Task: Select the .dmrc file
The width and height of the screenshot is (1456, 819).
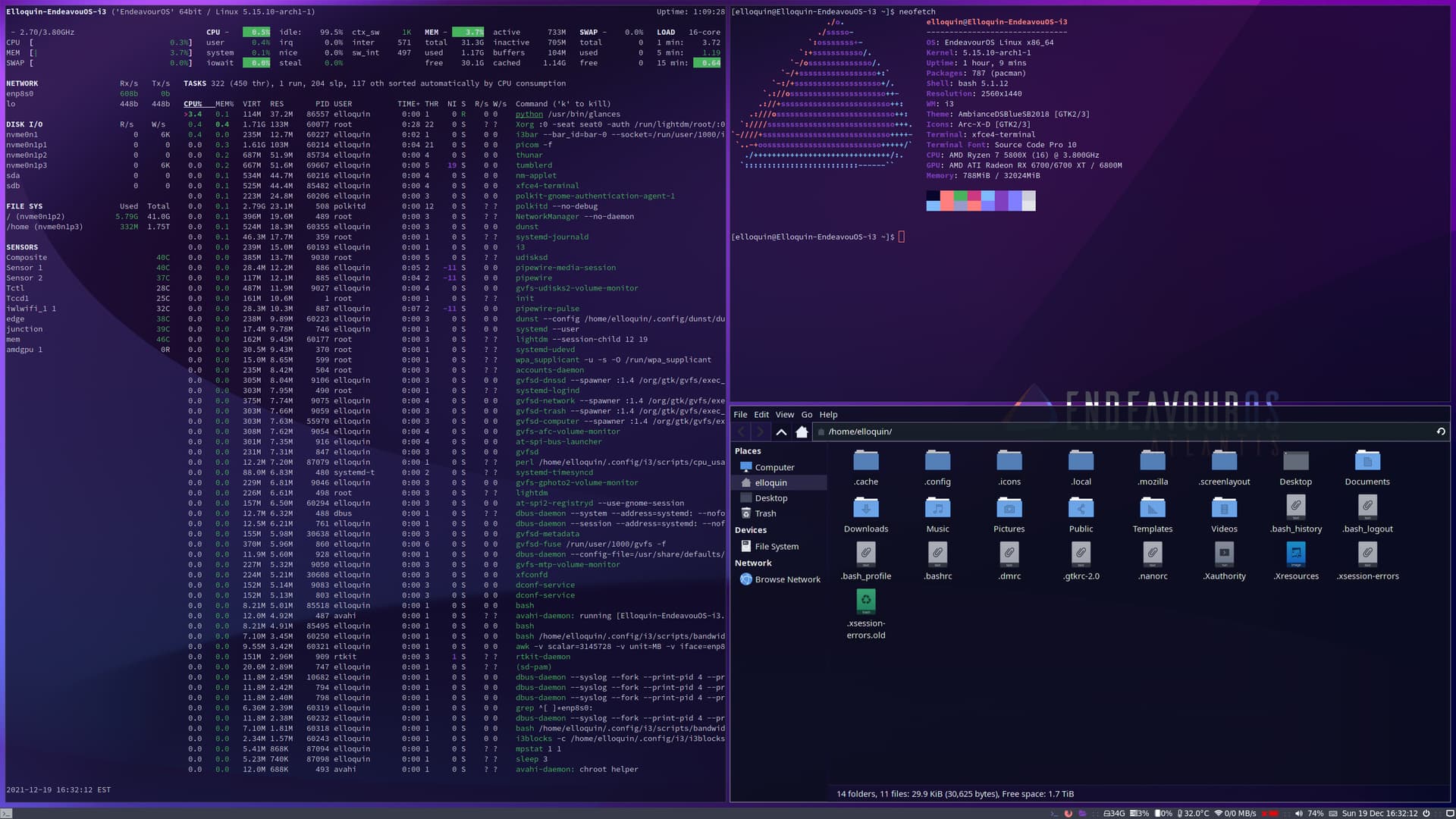Action: pos(1009,561)
